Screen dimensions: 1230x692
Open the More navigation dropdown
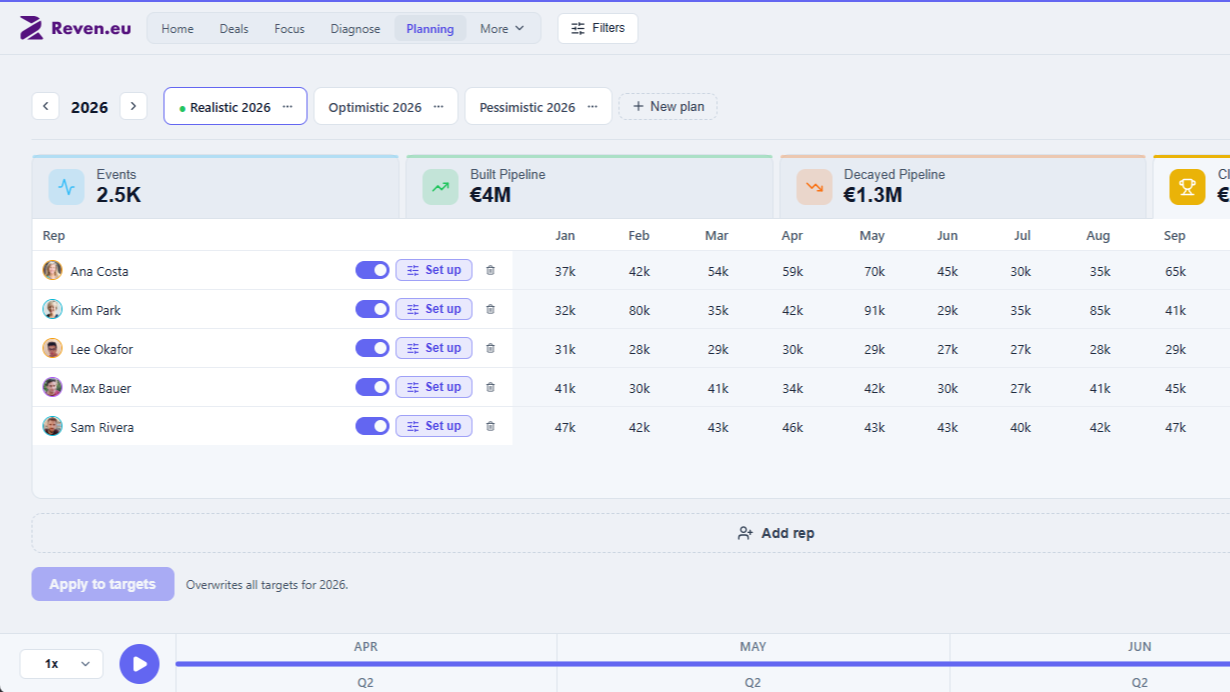502,28
